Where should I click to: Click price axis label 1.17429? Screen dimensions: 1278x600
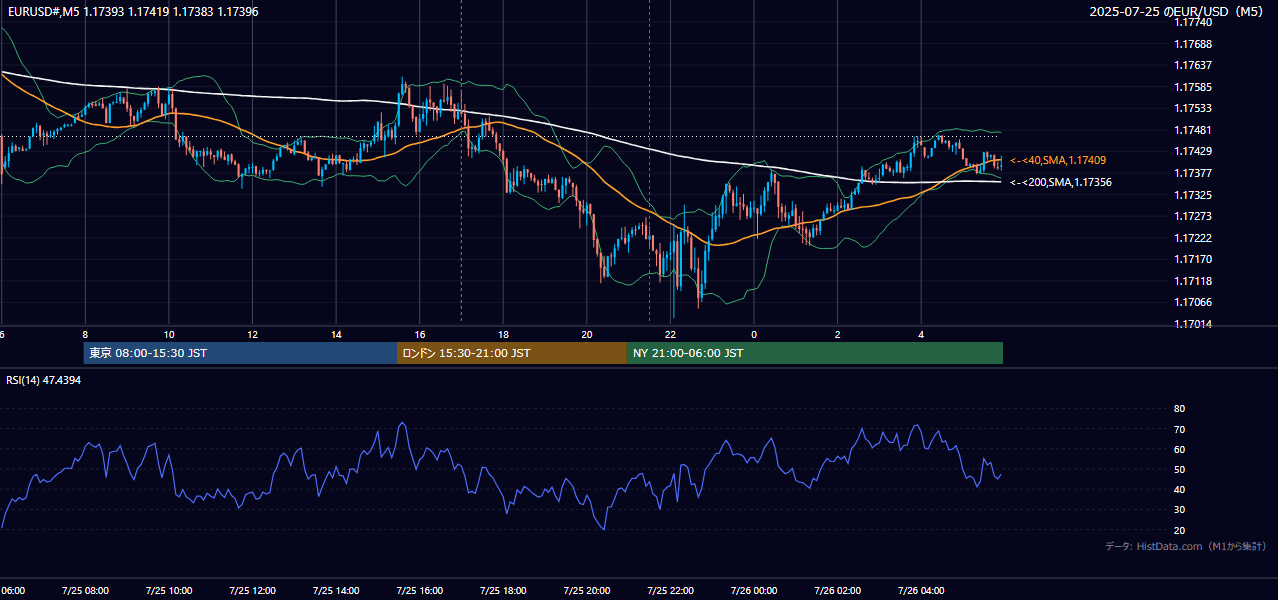pyautogui.click(x=1193, y=151)
